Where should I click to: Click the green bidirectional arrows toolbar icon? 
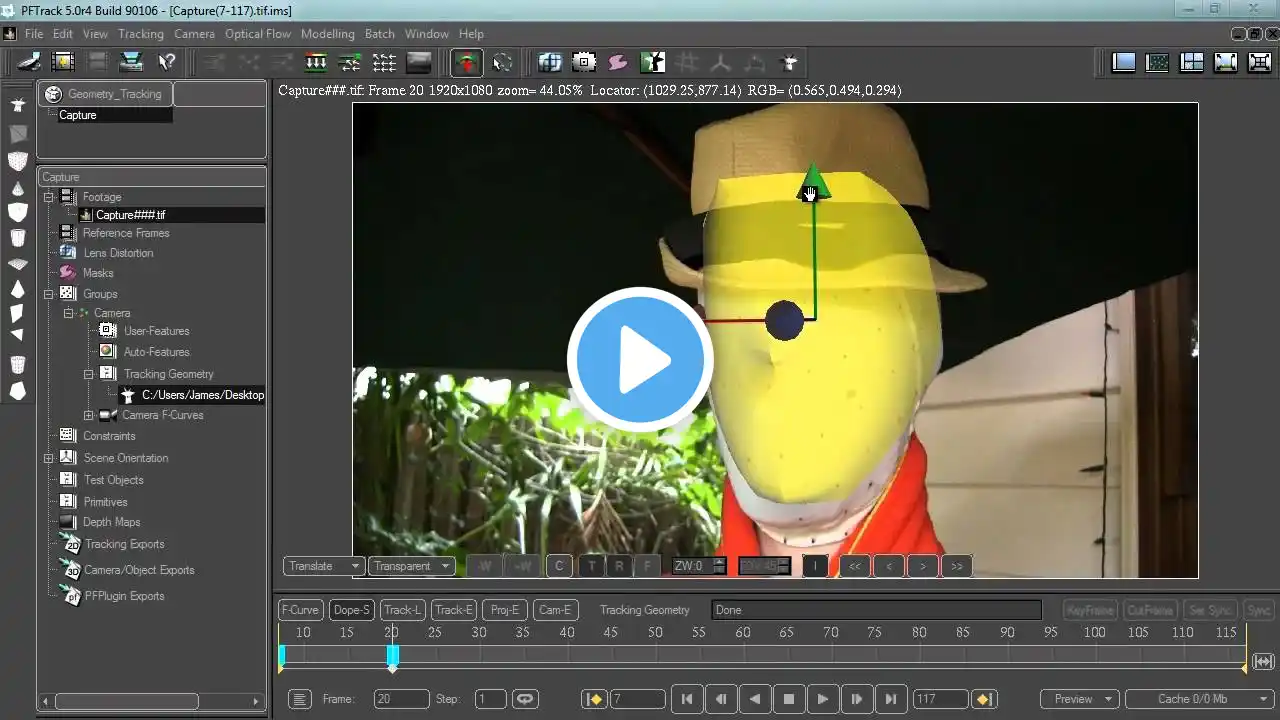coord(349,62)
